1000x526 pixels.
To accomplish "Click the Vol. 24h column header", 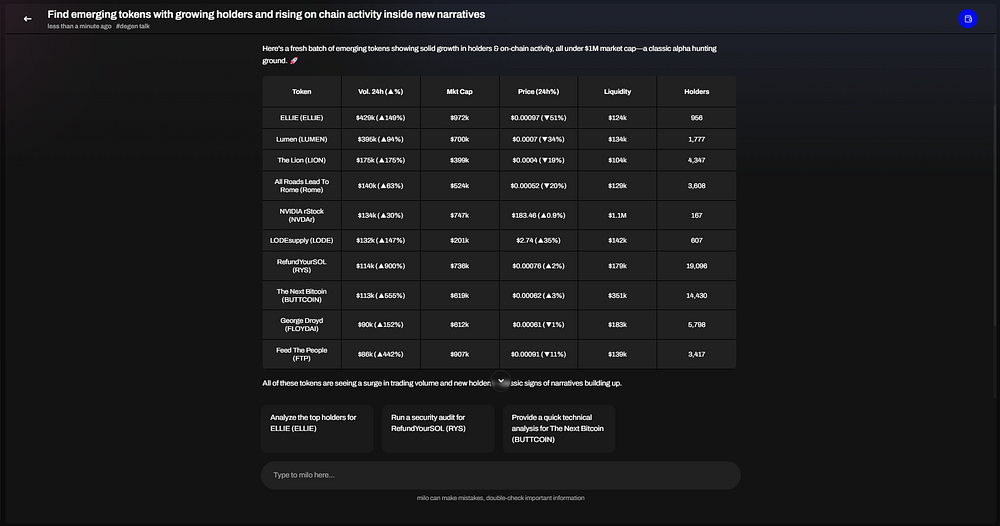I will [x=380, y=91].
